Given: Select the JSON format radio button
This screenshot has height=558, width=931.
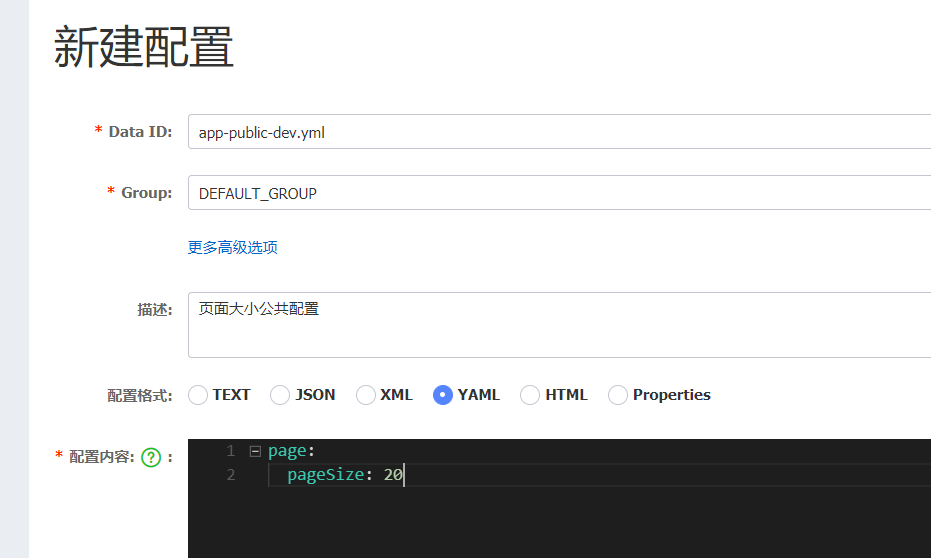Looking at the screenshot, I should 280,395.
